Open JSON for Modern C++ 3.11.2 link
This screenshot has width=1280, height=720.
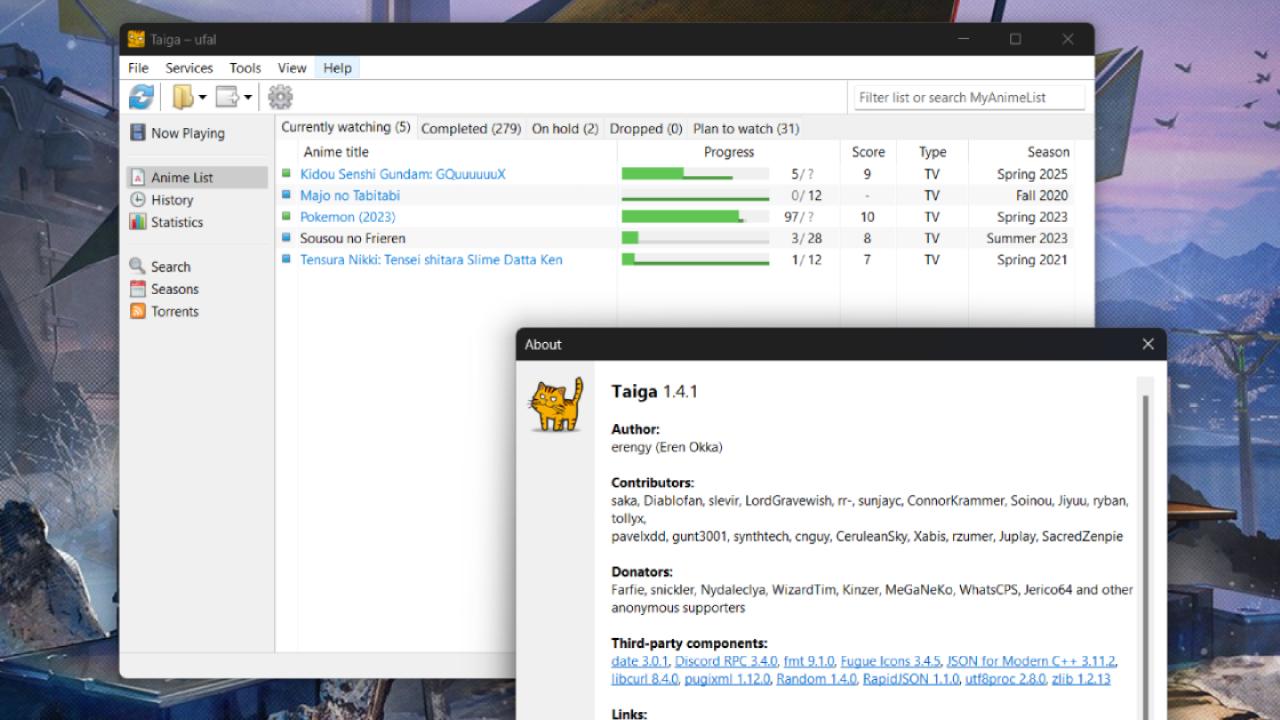(x=1031, y=661)
